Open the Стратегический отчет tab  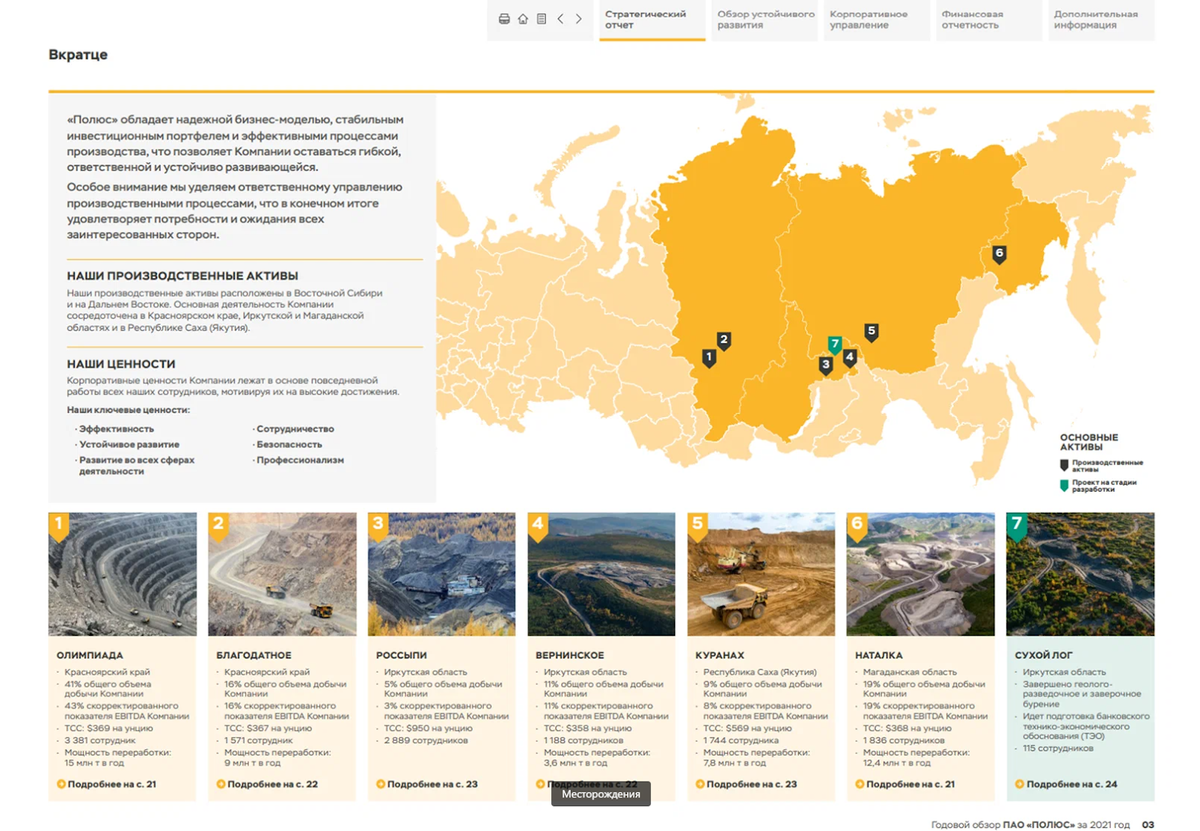coord(652,20)
